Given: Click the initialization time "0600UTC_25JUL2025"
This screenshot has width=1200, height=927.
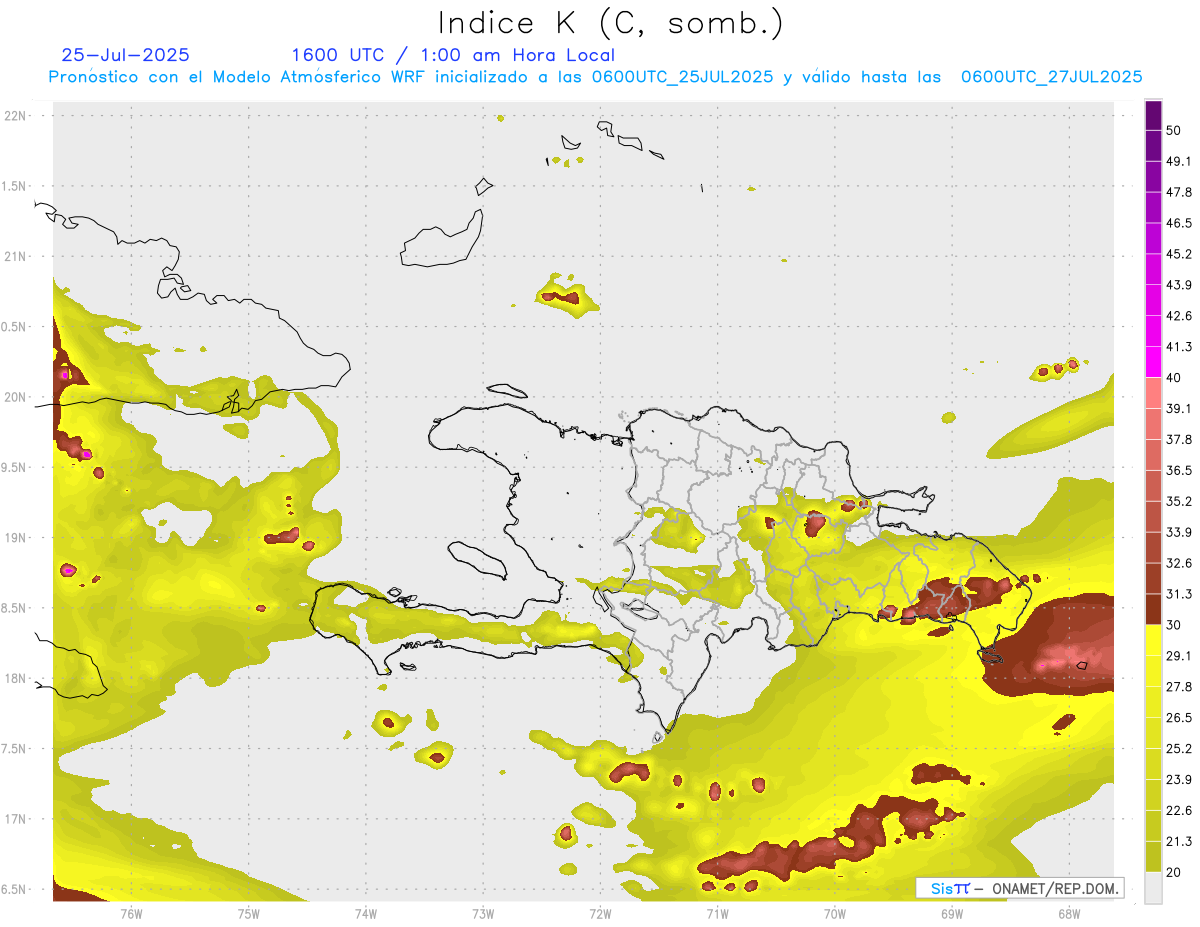Looking at the screenshot, I should coord(682,77).
